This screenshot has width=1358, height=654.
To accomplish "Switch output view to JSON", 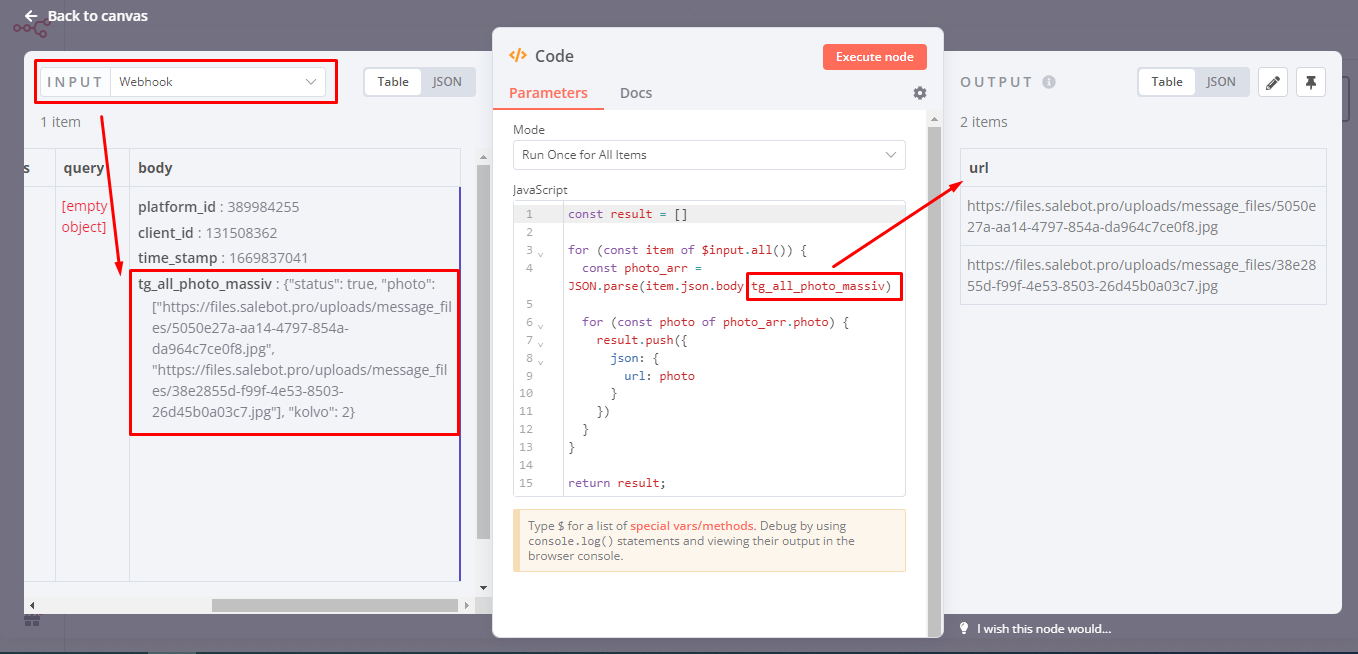I will (x=1220, y=82).
